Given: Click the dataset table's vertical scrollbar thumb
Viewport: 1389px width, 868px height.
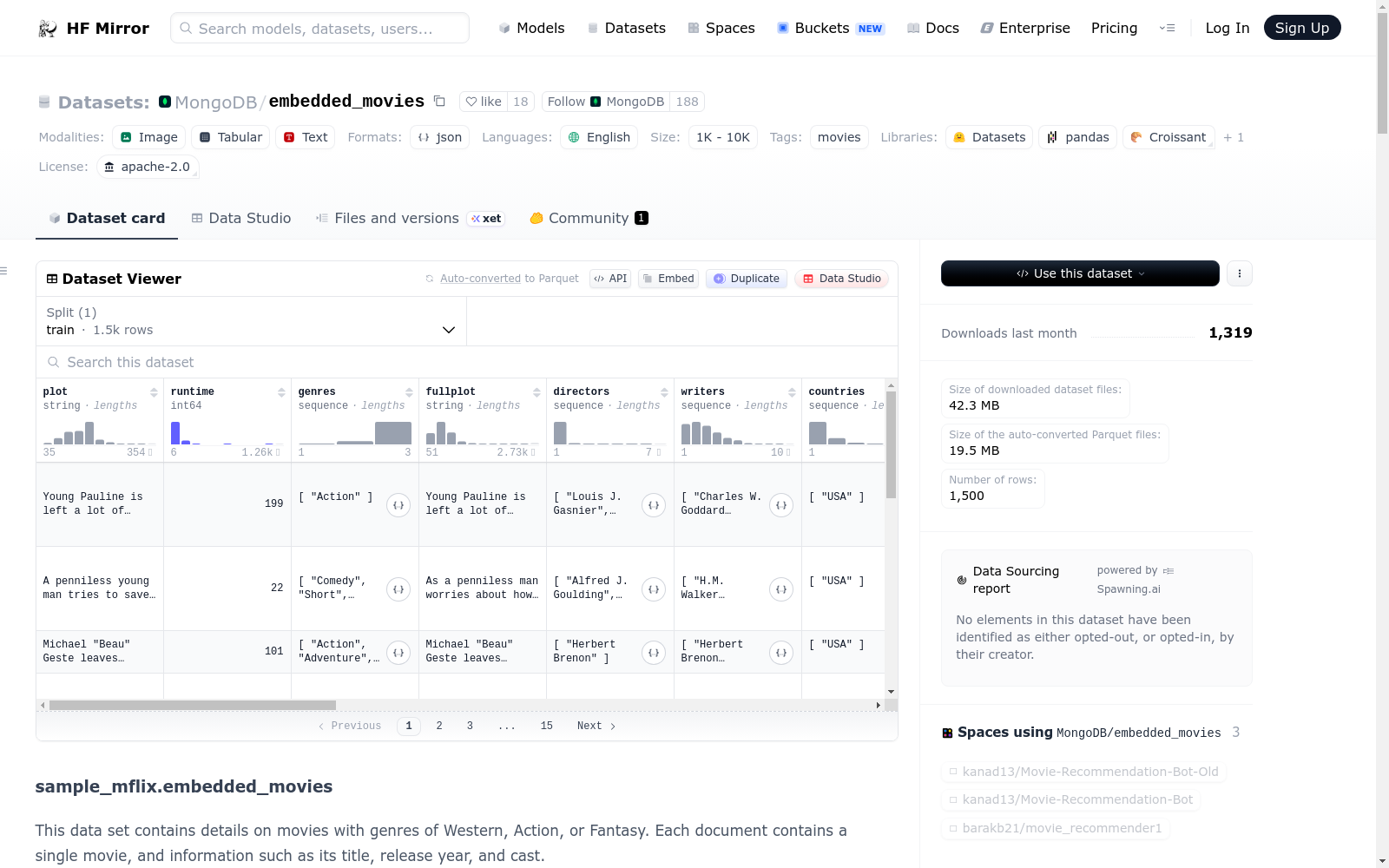Looking at the screenshot, I should 891,444.
